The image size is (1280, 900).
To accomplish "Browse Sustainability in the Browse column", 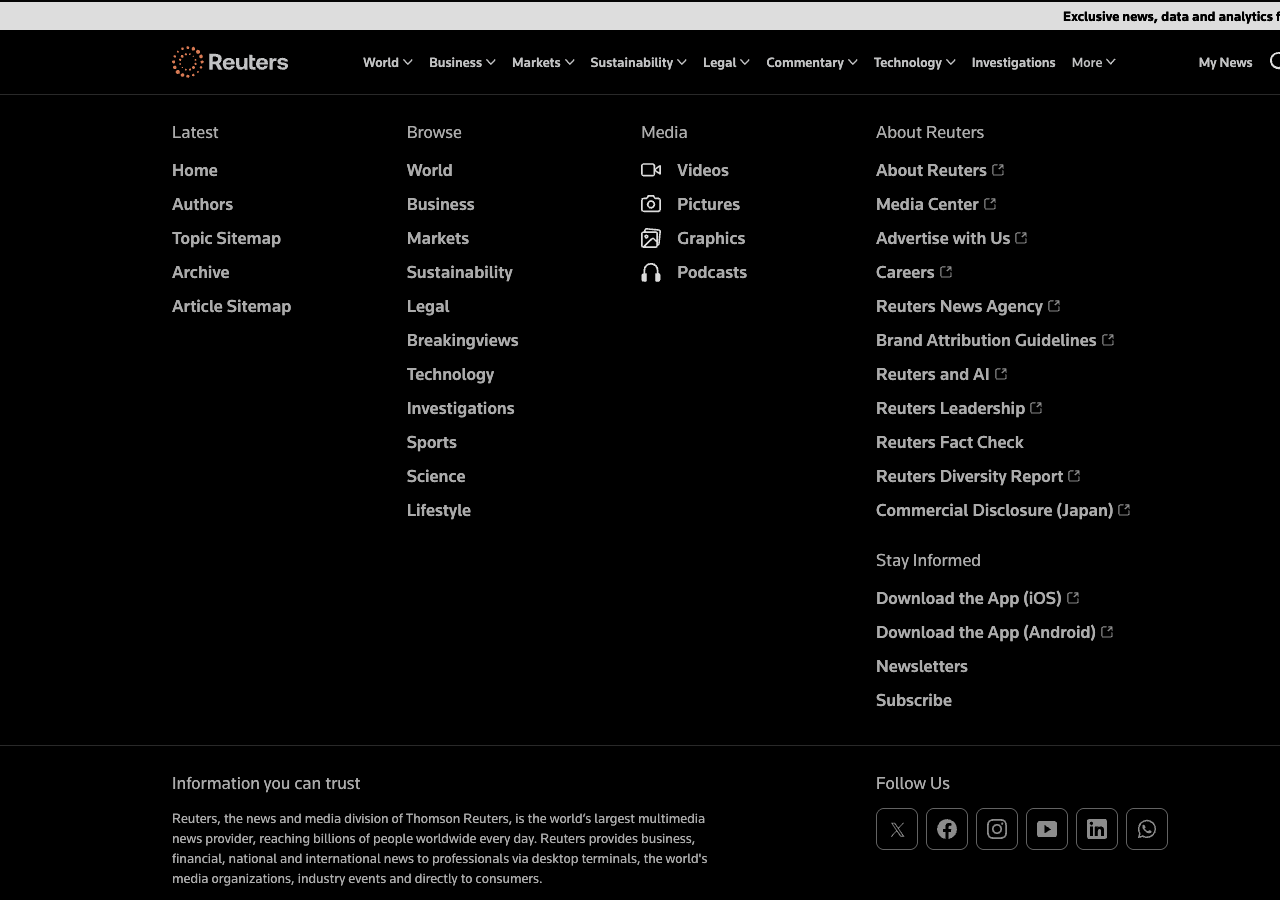I will pos(459,272).
